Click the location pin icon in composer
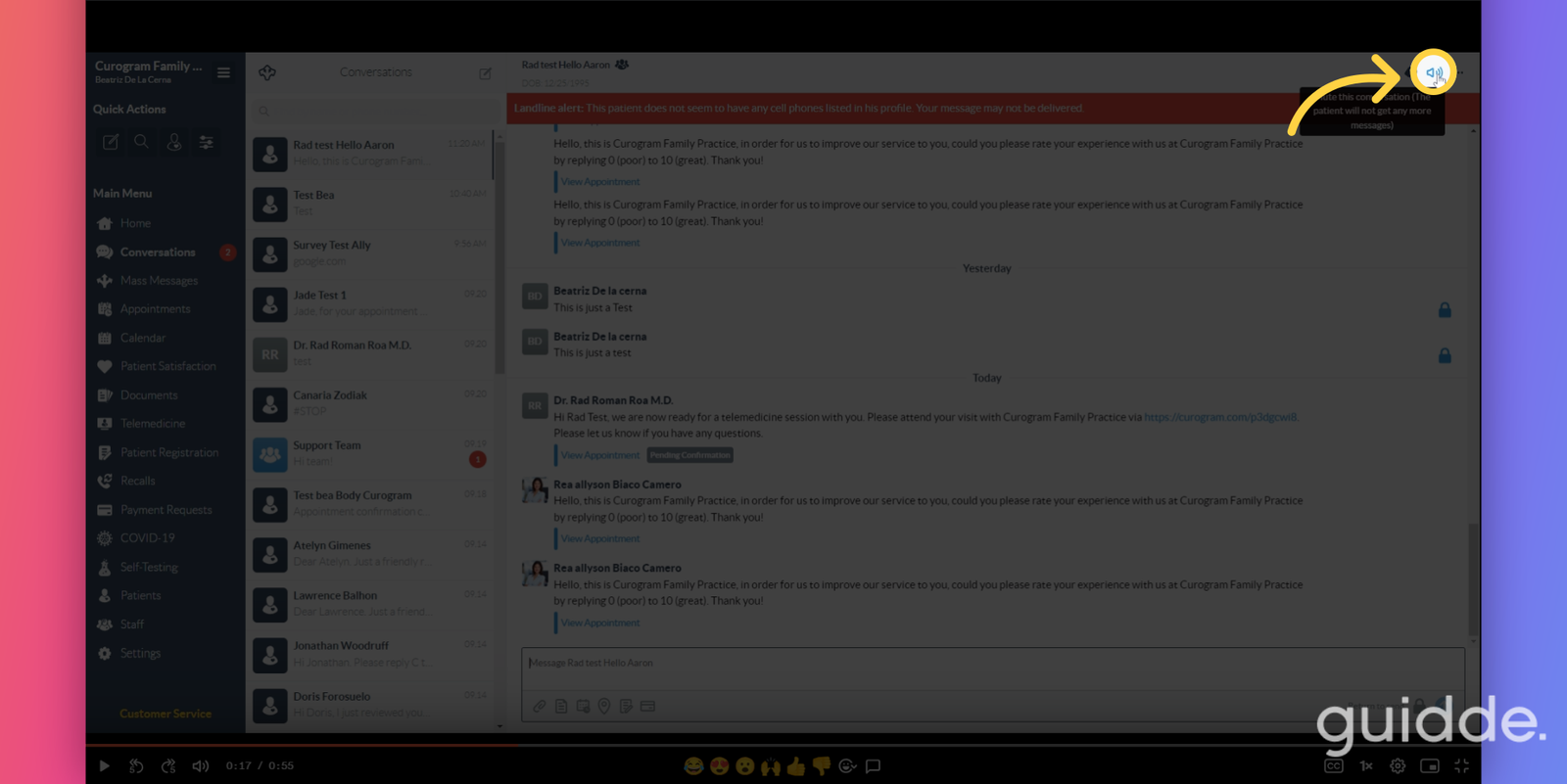This screenshot has height=784, width=1567. (x=604, y=706)
